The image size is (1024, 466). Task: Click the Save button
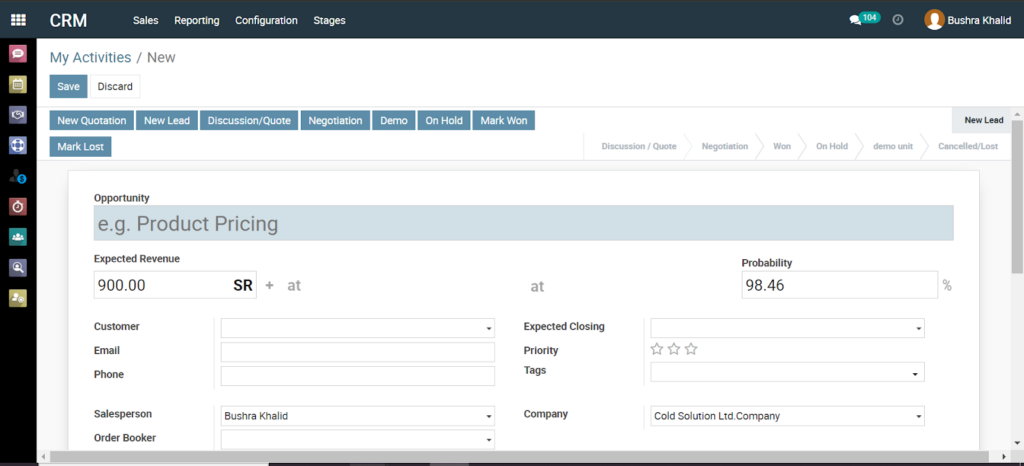click(68, 87)
